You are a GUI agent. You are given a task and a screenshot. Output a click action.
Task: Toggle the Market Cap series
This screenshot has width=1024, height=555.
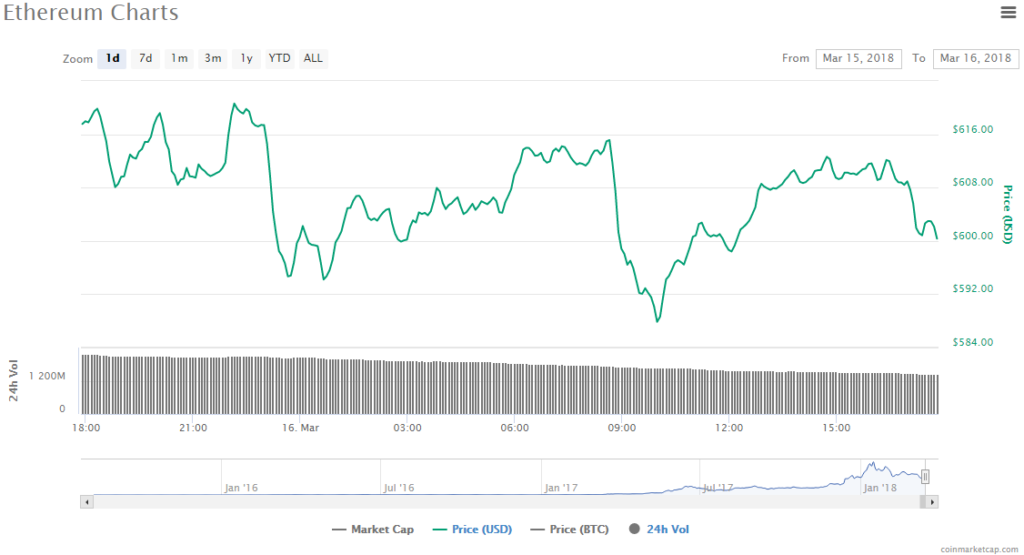(372, 529)
